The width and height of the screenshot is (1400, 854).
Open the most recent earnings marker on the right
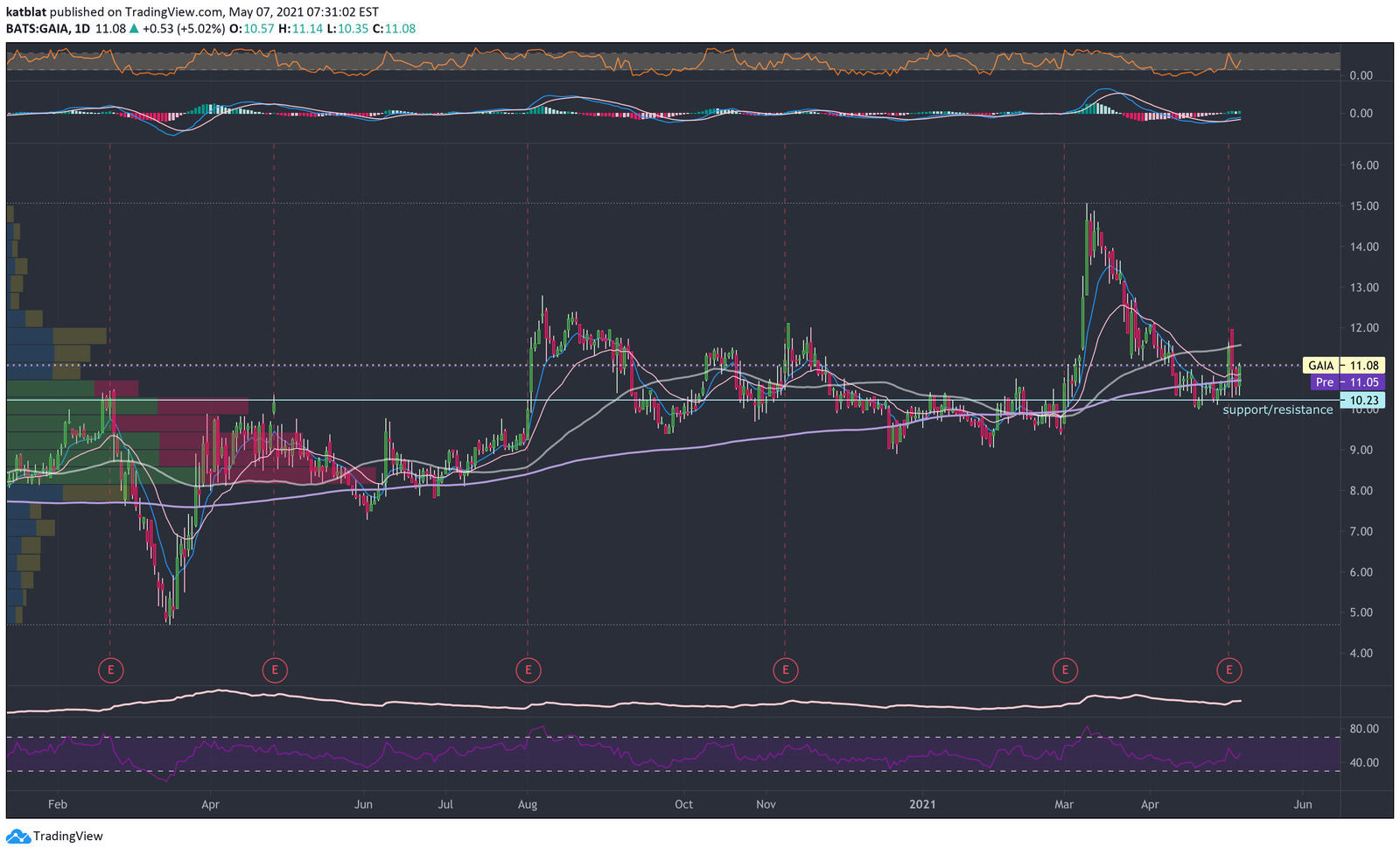(1229, 670)
